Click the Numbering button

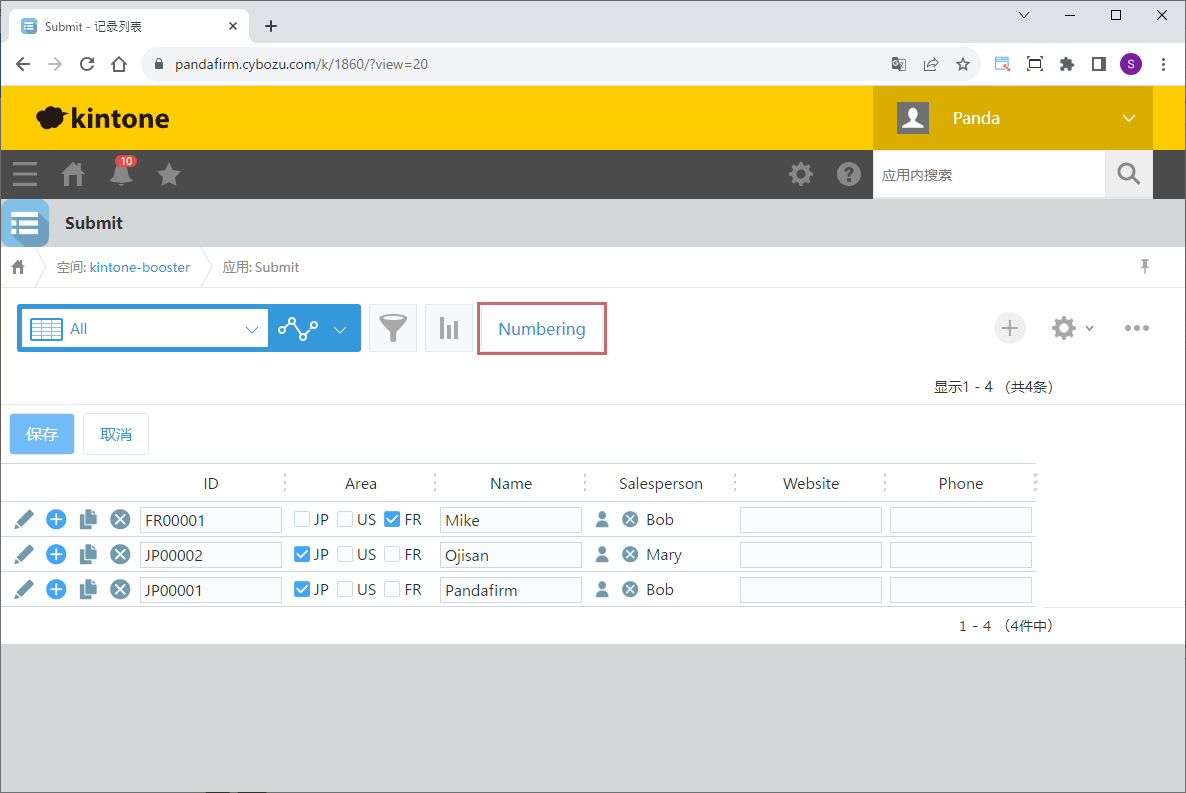click(542, 329)
